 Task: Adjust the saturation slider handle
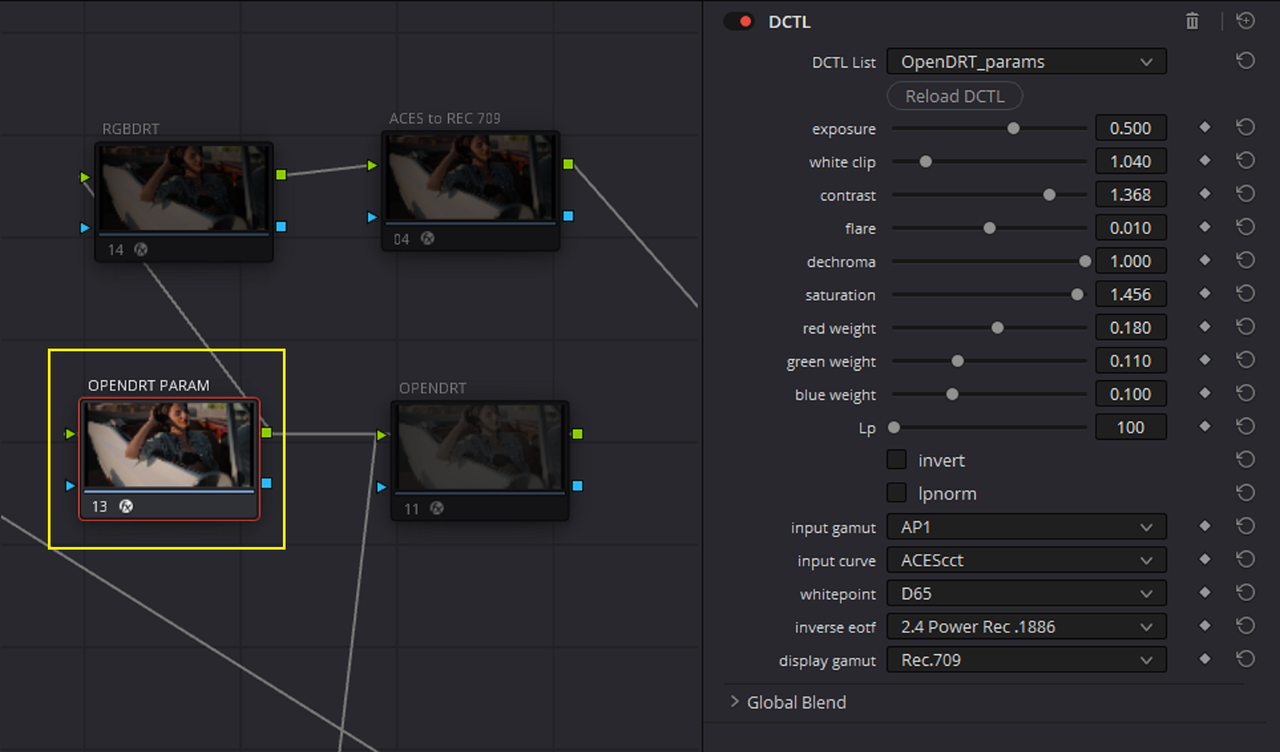click(x=1077, y=294)
